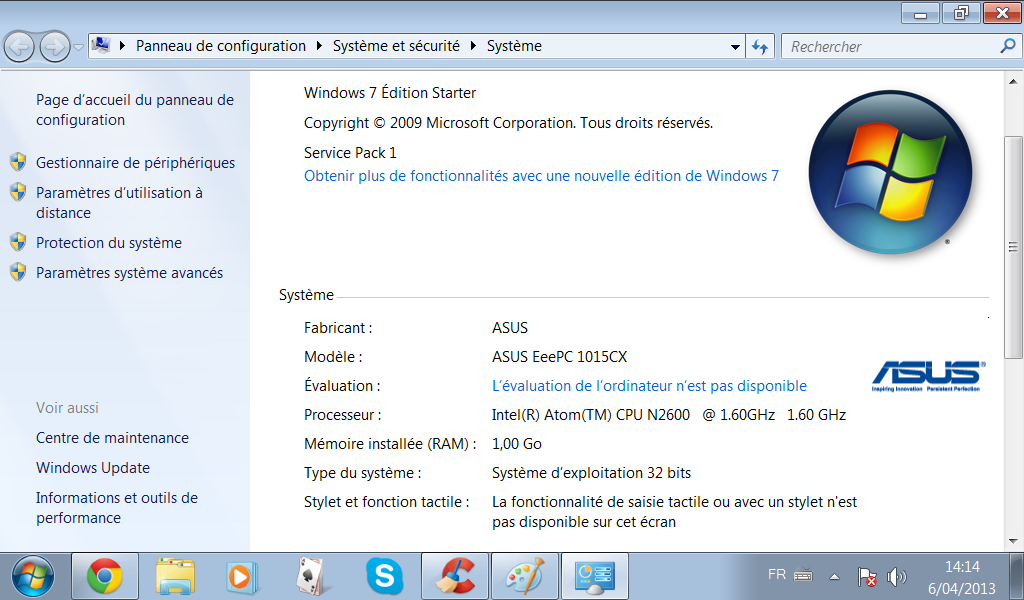Open CCleaner from the taskbar

455,576
